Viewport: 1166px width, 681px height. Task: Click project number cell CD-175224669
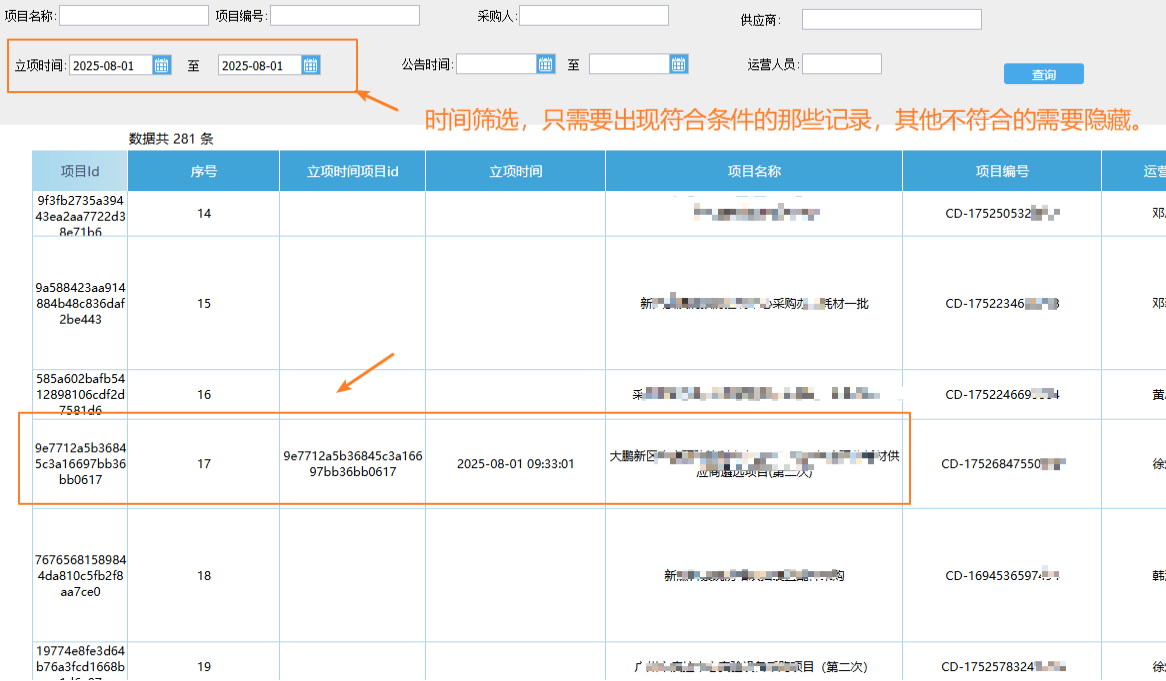click(x=1002, y=394)
